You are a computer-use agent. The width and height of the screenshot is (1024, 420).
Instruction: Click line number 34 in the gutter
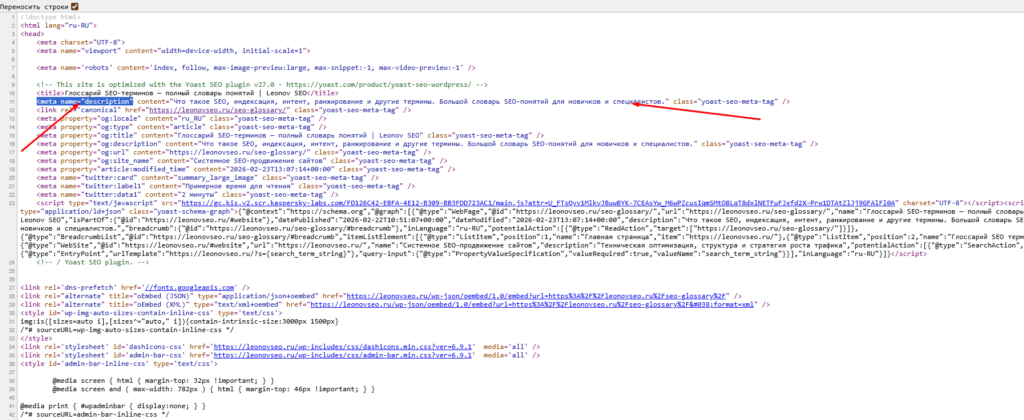(12, 346)
